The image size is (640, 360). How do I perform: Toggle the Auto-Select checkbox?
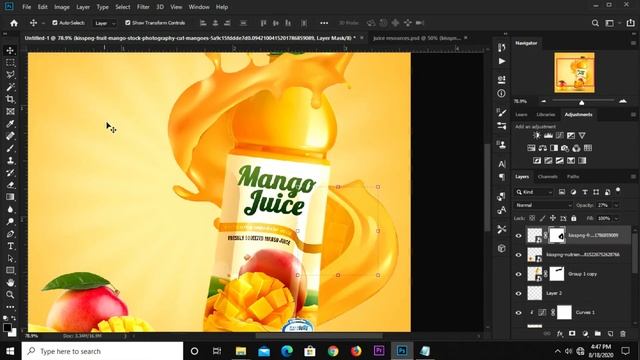pos(55,23)
